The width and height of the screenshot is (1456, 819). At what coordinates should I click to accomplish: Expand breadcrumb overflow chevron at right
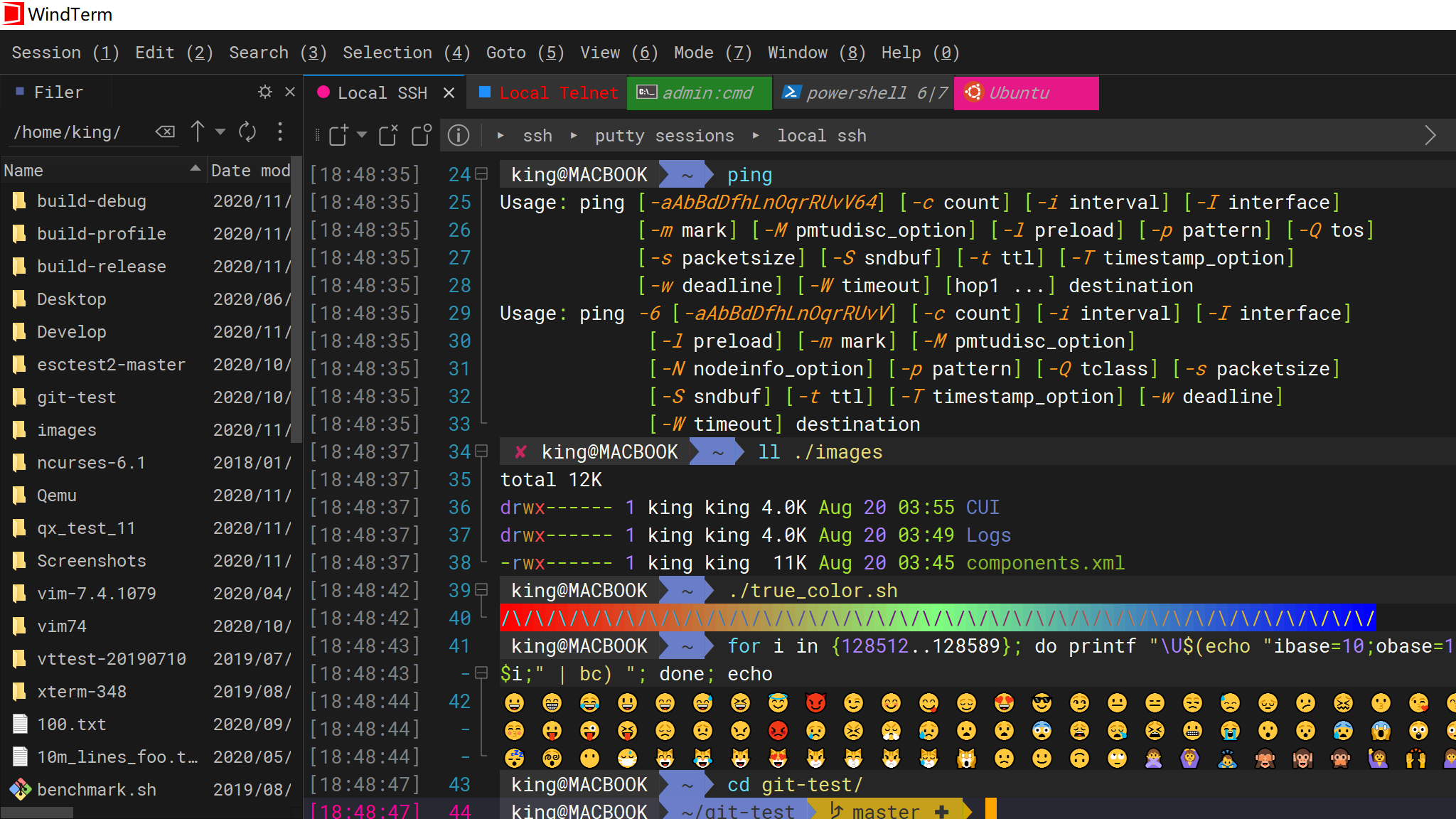pos(1430,135)
